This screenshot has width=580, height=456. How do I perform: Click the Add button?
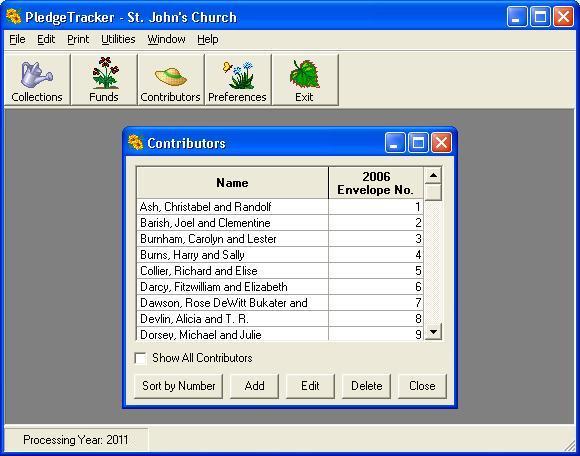(254, 386)
